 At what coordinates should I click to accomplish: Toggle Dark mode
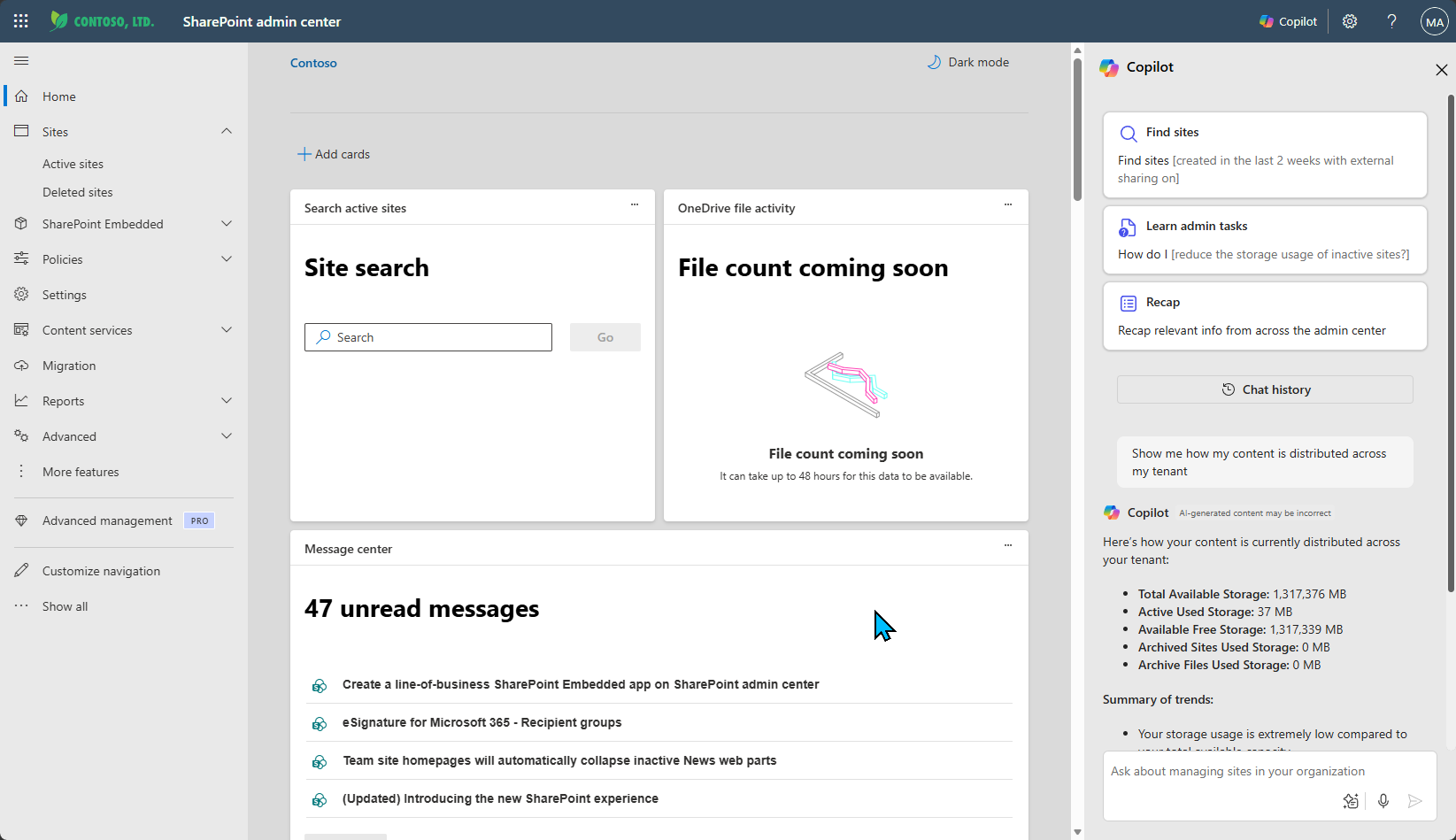tap(967, 62)
